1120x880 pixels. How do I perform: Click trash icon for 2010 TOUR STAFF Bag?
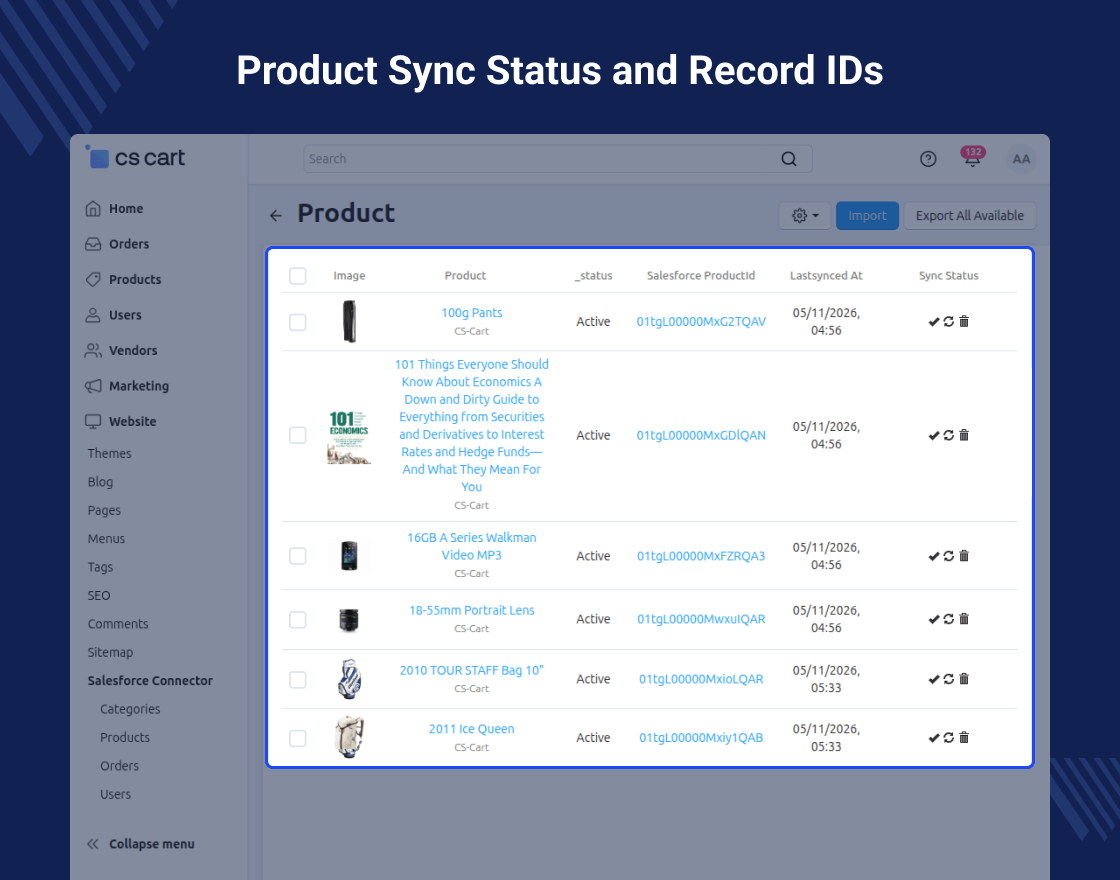click(x=964, y=679)
